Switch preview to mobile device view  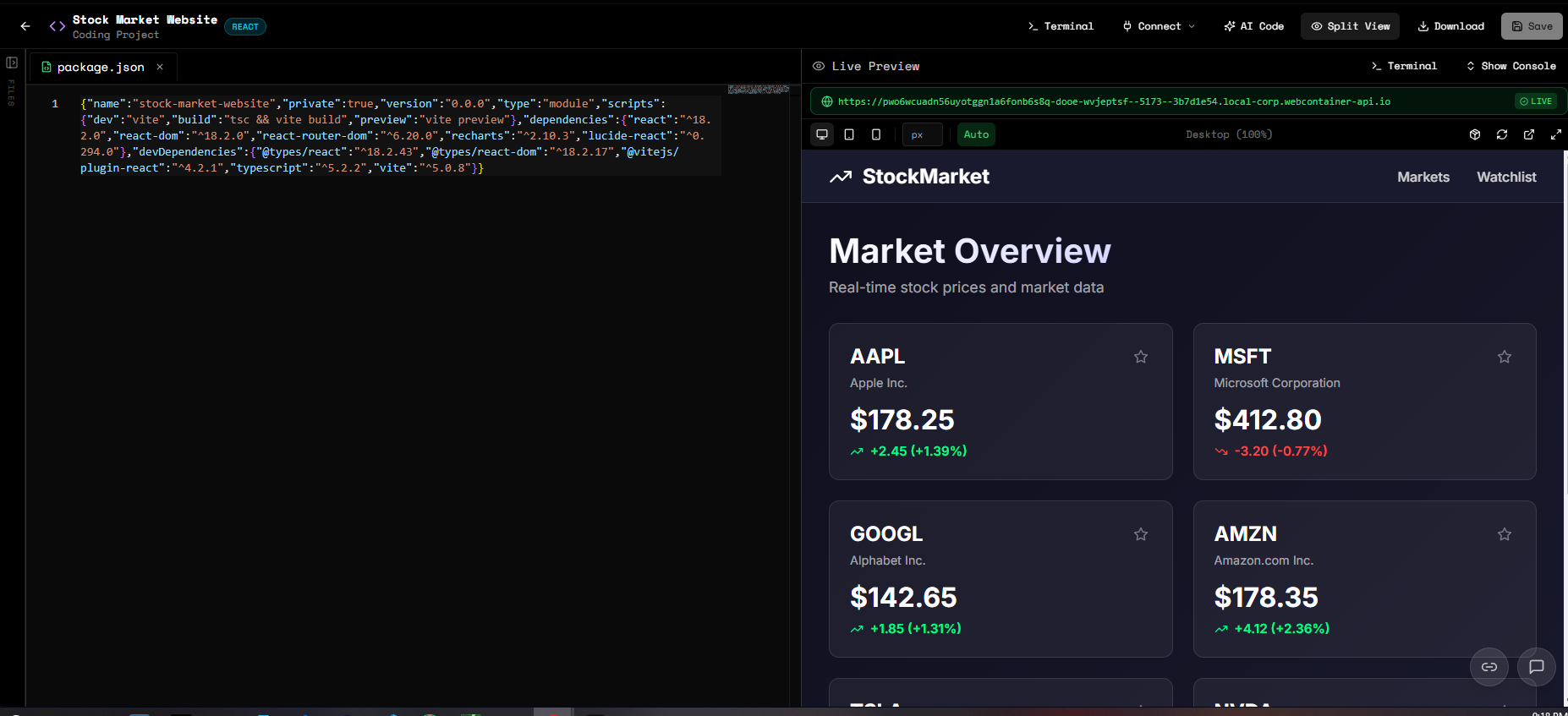(x=876, y=134)
